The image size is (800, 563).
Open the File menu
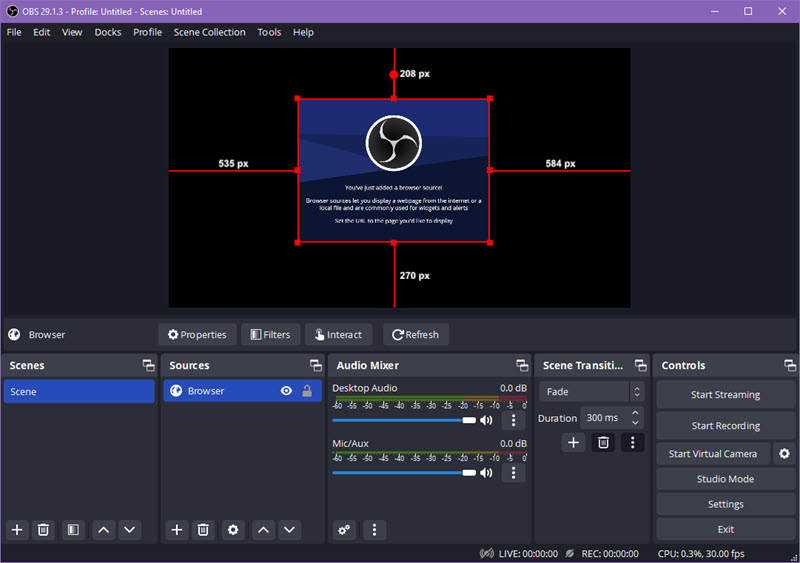click(x=14, y=32)
